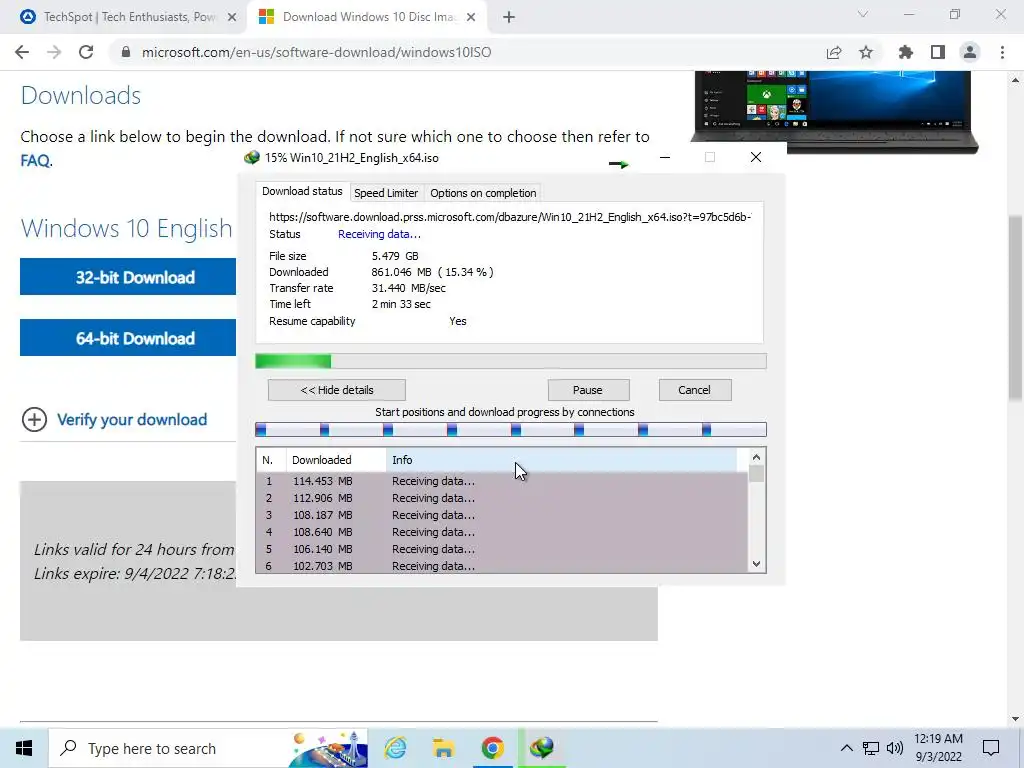Open the volume control in the tray
The height and width of the screenshot is (768, 1024).
(x=895, y=748)
